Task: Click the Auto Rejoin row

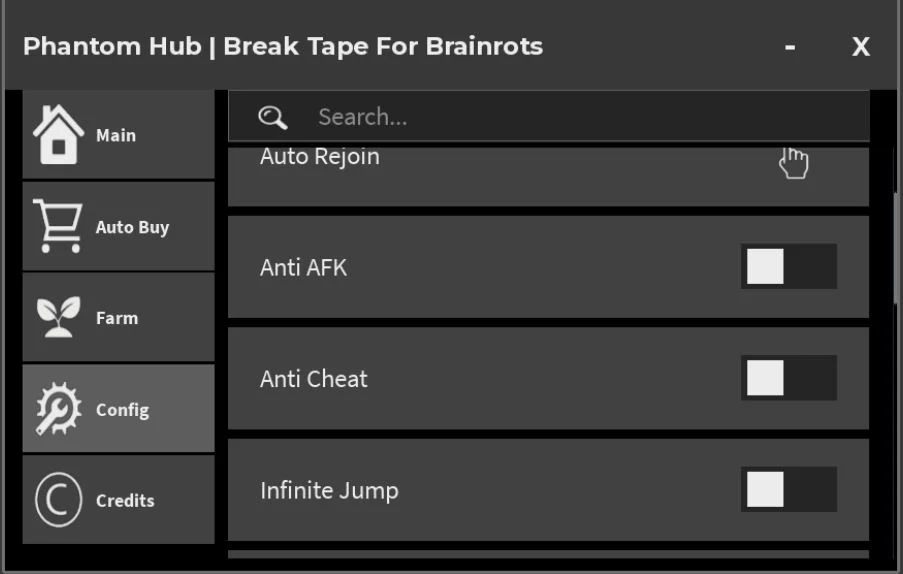Action: click(x=548, y=176)
